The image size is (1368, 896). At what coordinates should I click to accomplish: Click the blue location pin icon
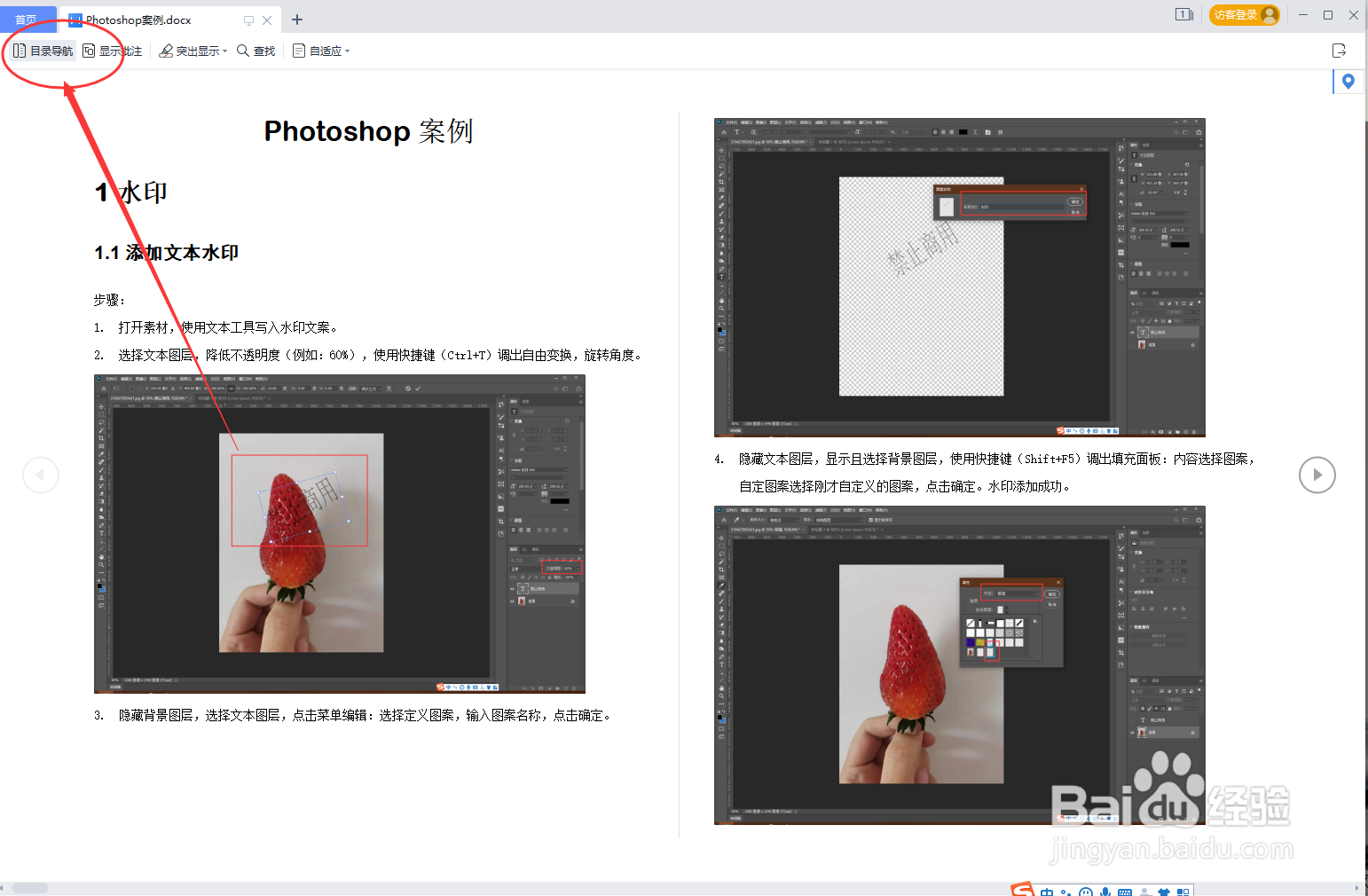pyautogui.click(x=1348, y=82)
